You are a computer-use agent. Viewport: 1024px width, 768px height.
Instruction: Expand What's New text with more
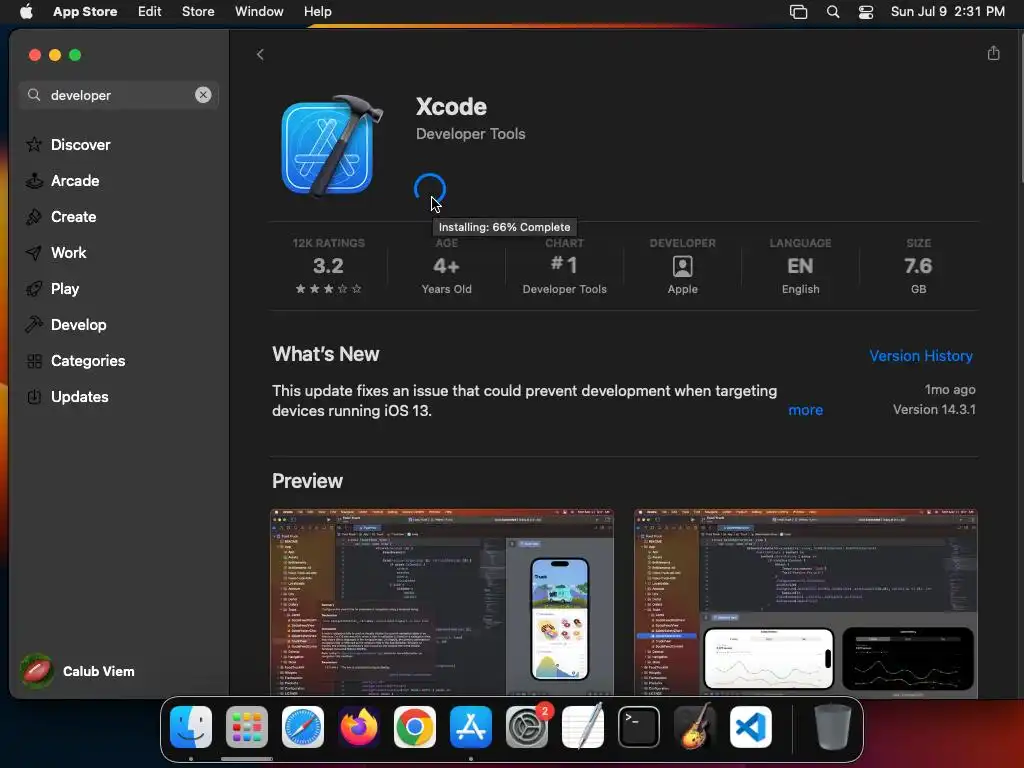pos(805,410)
